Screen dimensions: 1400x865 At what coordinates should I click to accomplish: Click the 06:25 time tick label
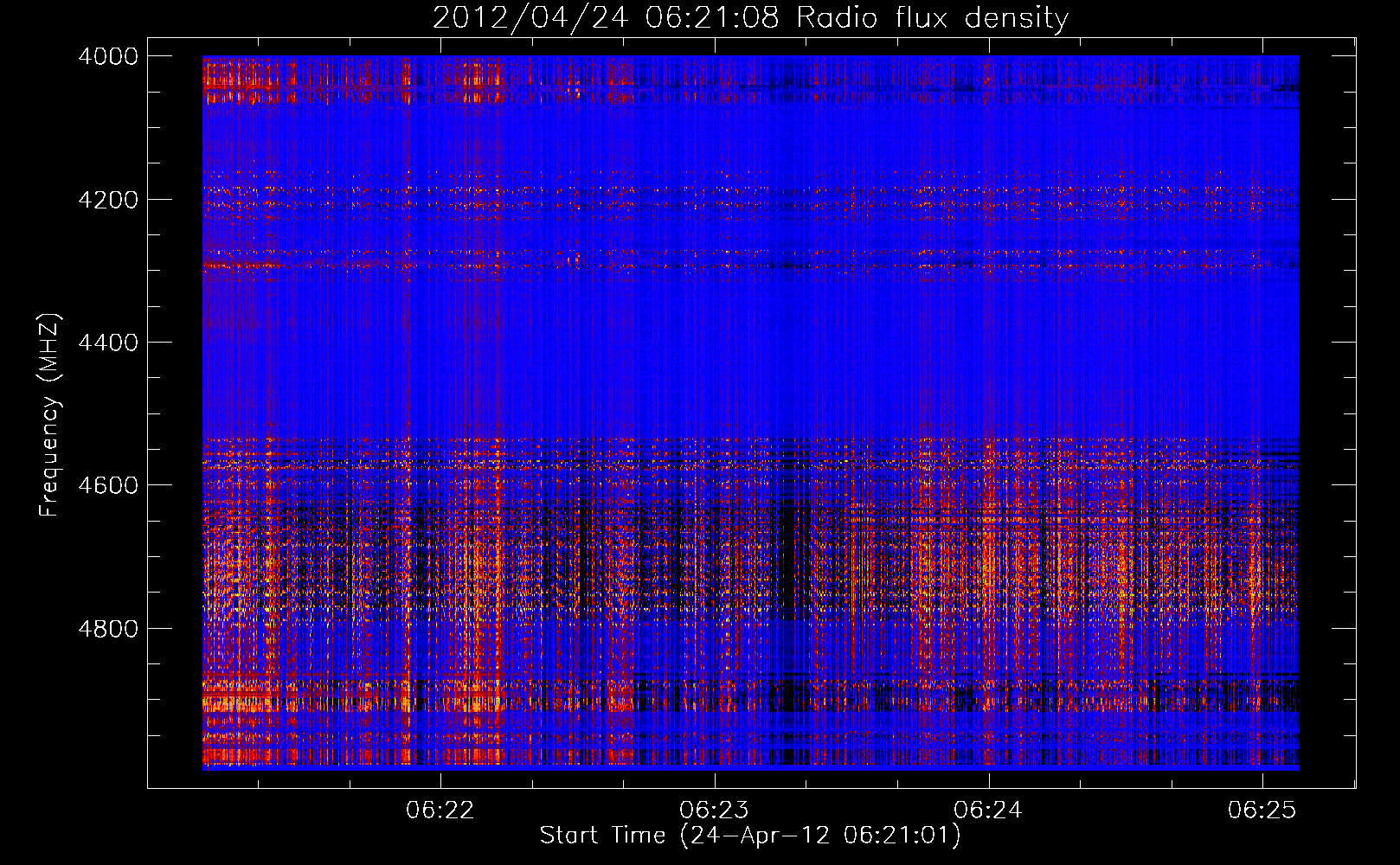point(1262,811)
